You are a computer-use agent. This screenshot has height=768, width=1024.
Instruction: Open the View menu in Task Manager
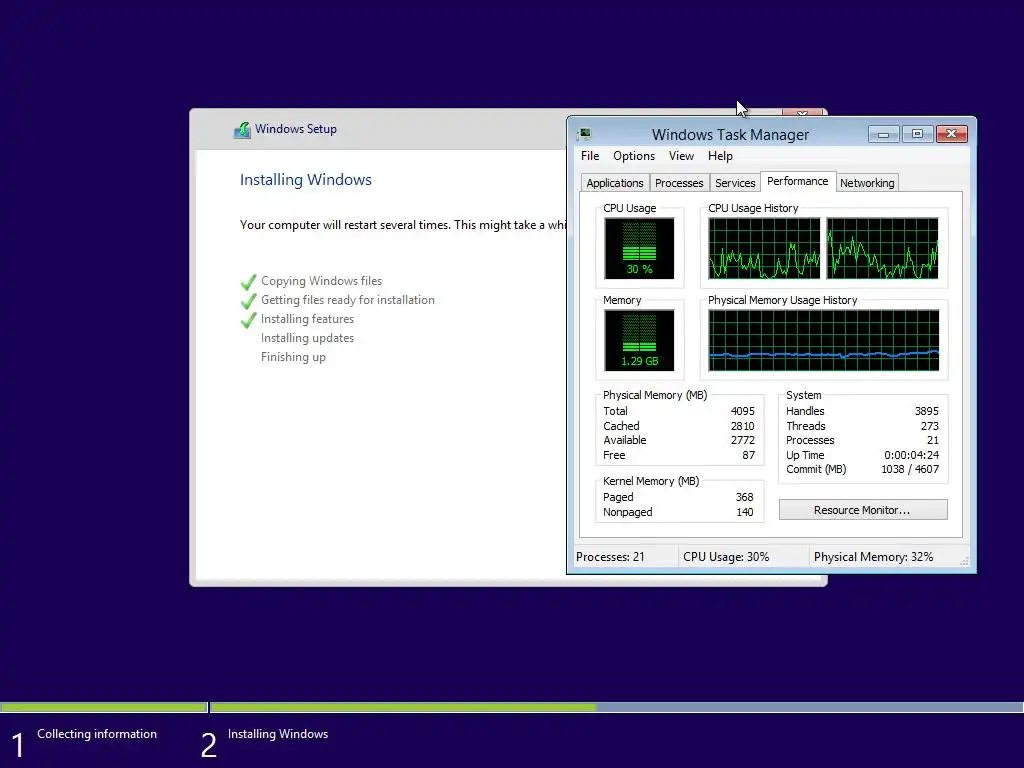coord(681,156)
